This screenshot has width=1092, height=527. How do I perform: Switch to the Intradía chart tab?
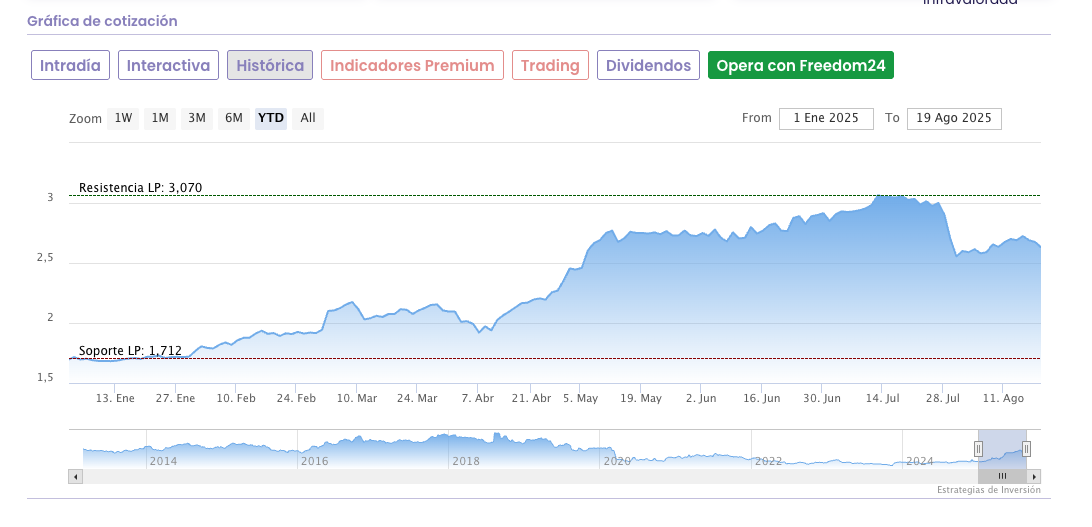point(70,65)
